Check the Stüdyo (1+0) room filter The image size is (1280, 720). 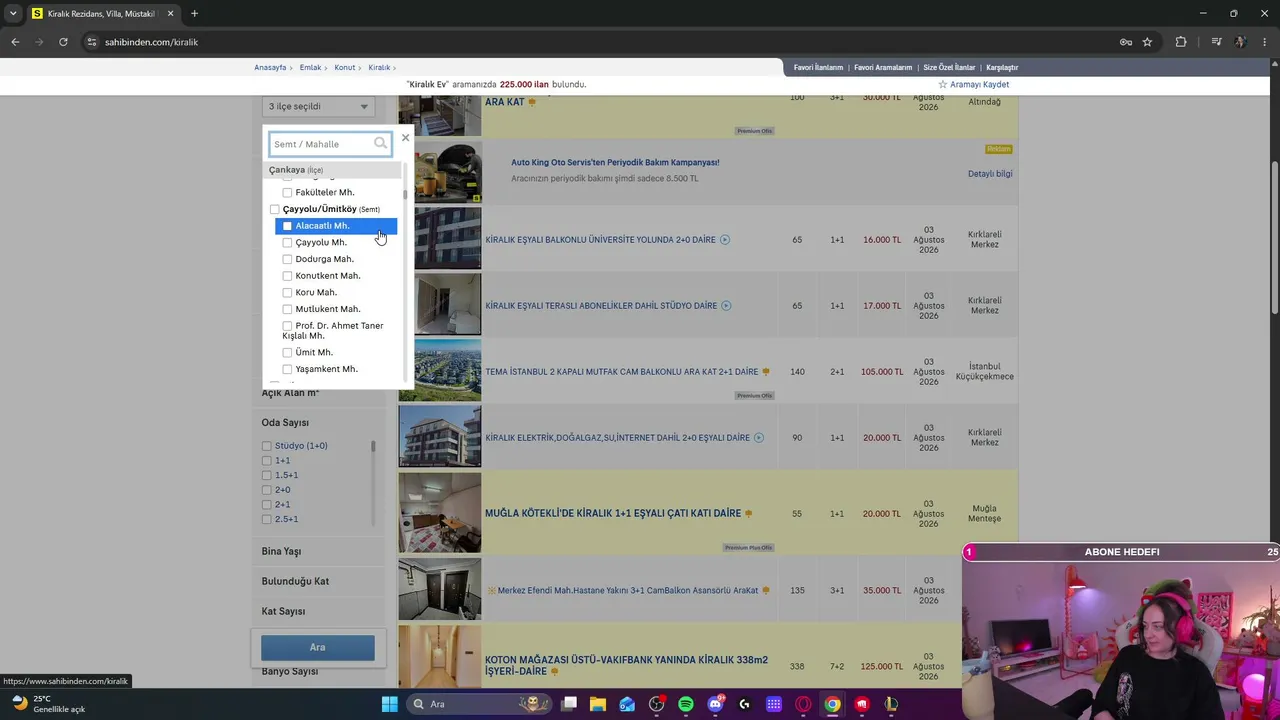tap(266, 446)
